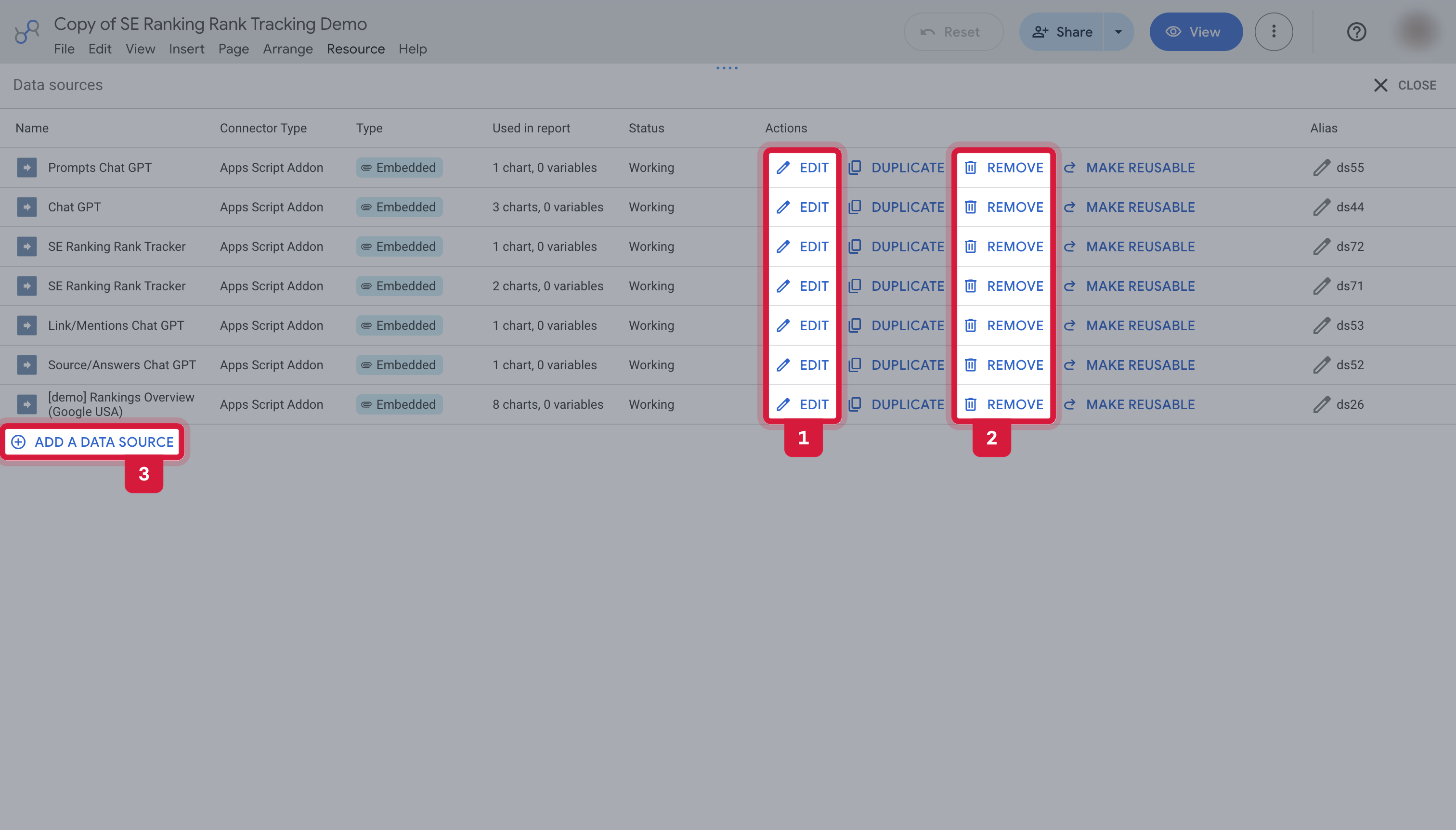Screen dimensions: 1456x830
Task: Click the Name column header
Action: [x=32, y=128]
